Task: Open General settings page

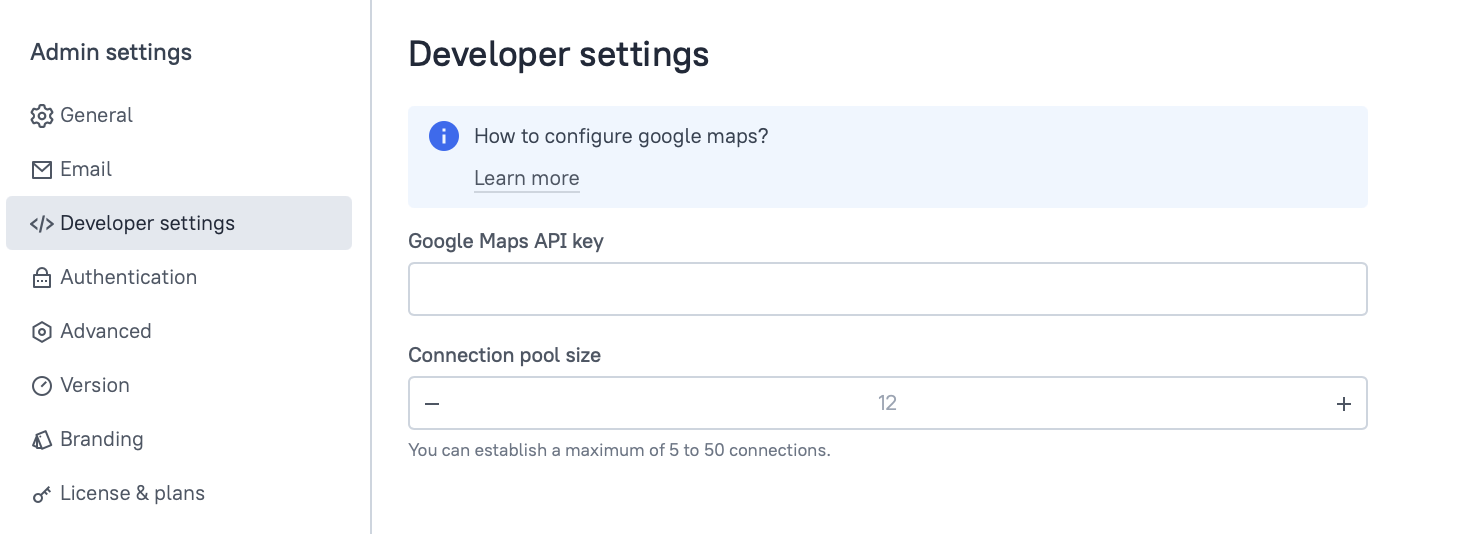Action: pos(96,115)
